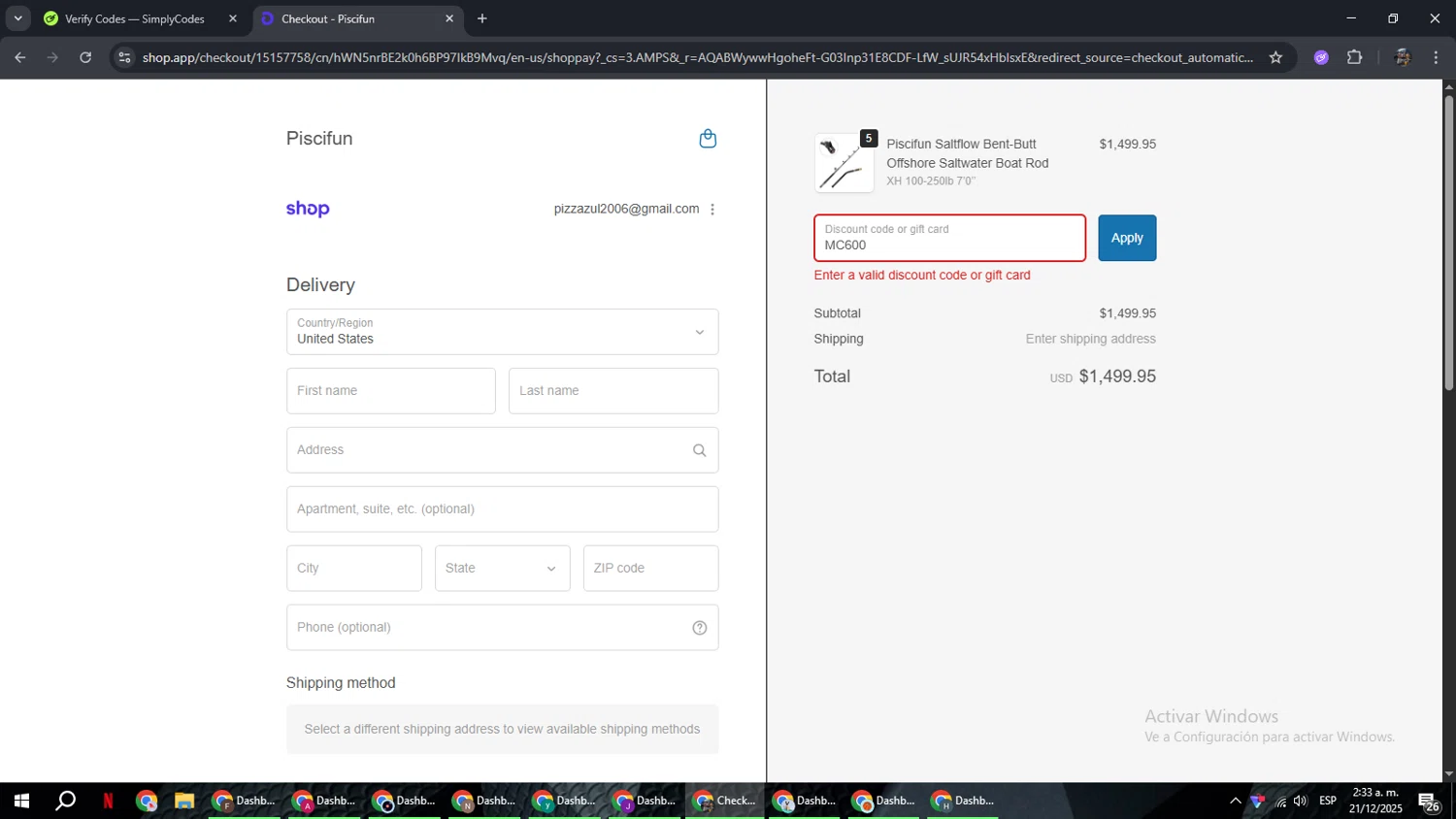The image size is (1456, 819).
Task: Click the browser address bar URL
Action: (697, 57)
